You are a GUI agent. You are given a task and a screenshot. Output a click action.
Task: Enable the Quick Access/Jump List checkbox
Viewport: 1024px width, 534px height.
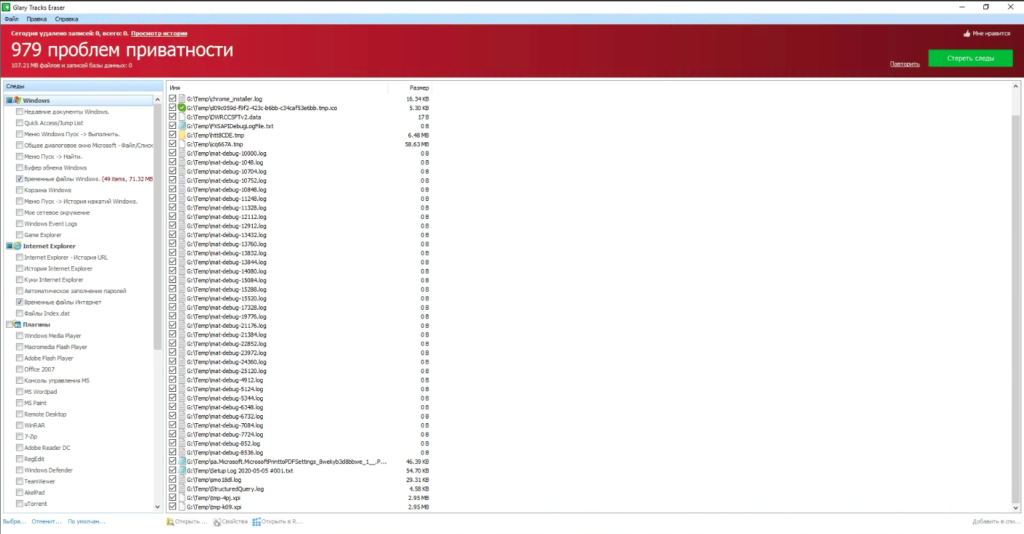(x=20, y=123)
